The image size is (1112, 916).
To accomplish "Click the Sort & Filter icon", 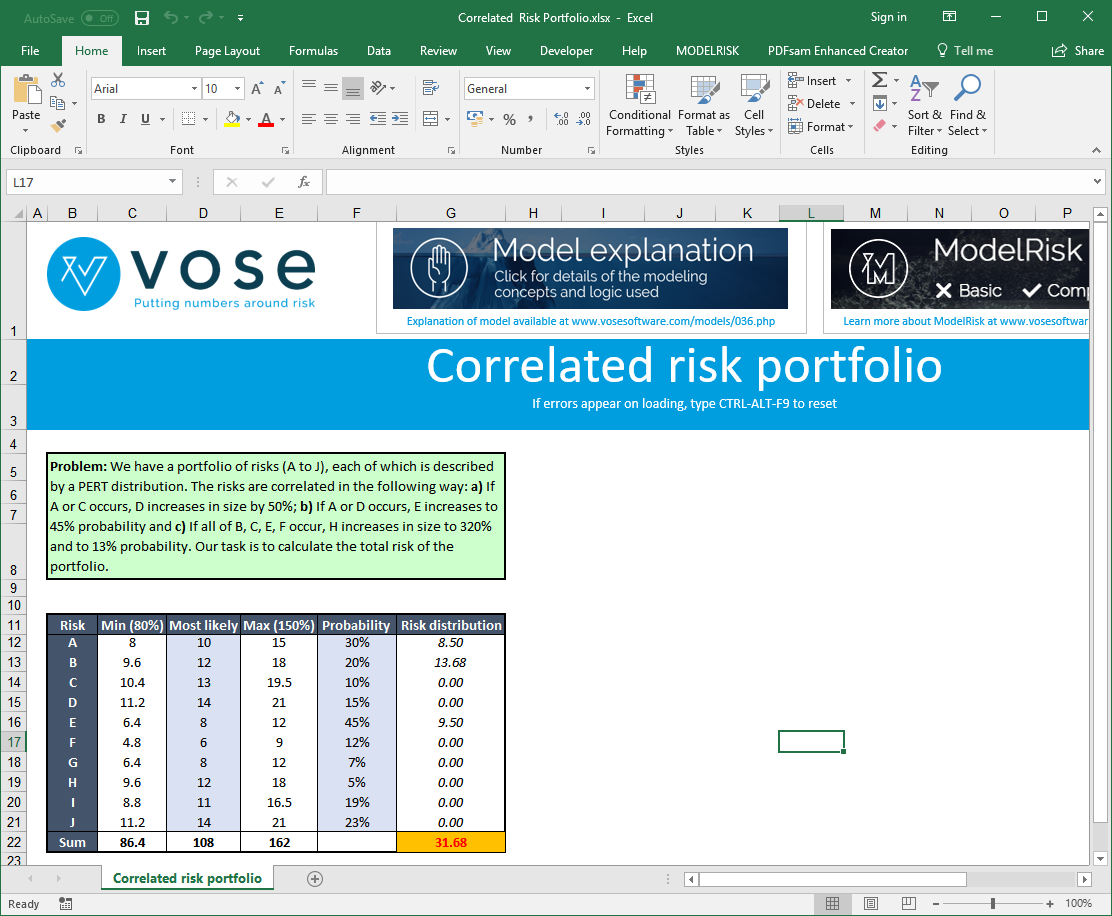I will point(925,106).
